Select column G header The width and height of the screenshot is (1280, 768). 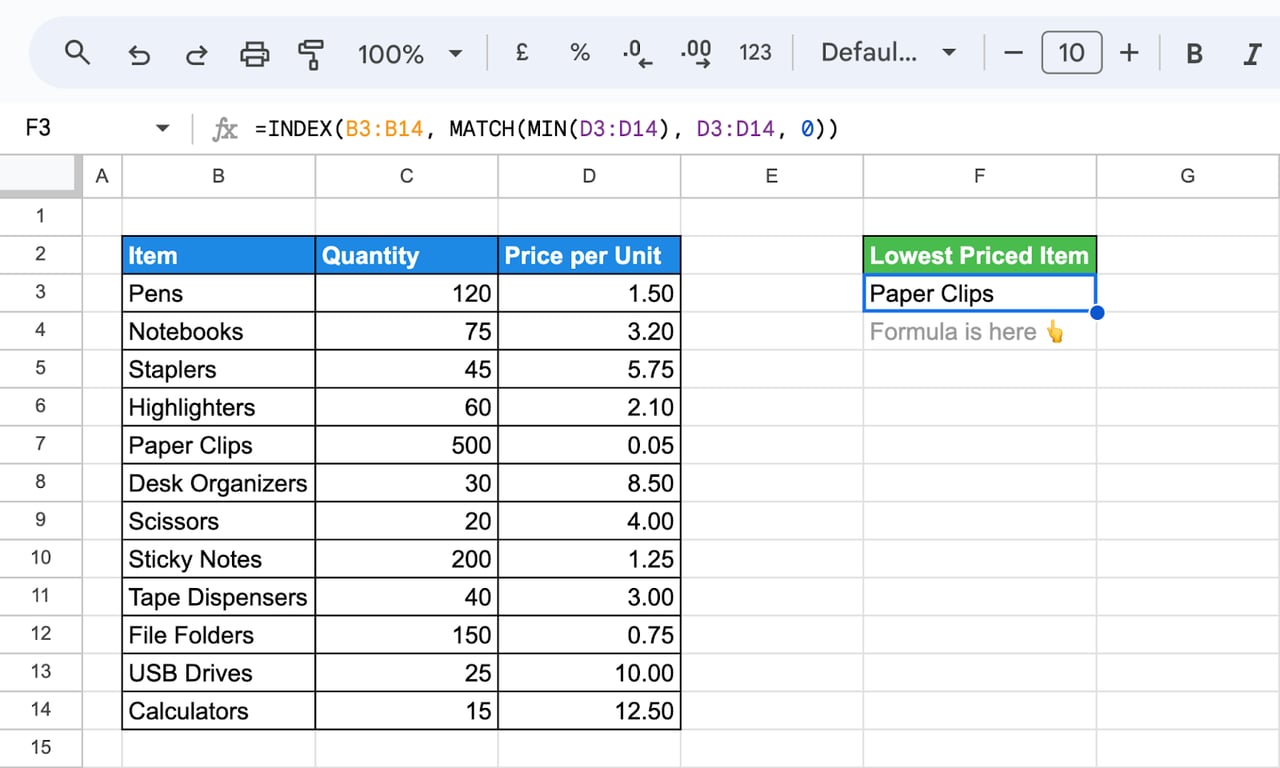click(x=1188, y=176)
